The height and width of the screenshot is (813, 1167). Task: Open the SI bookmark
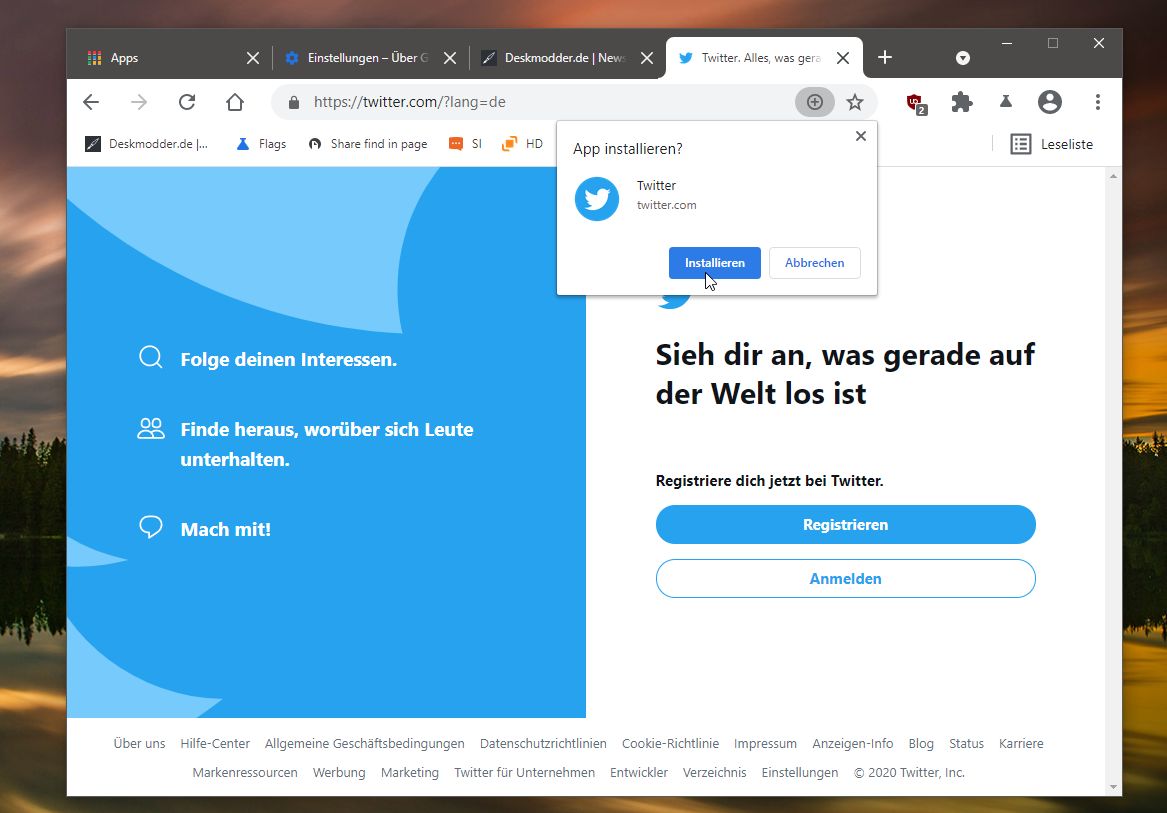[466, 144]
